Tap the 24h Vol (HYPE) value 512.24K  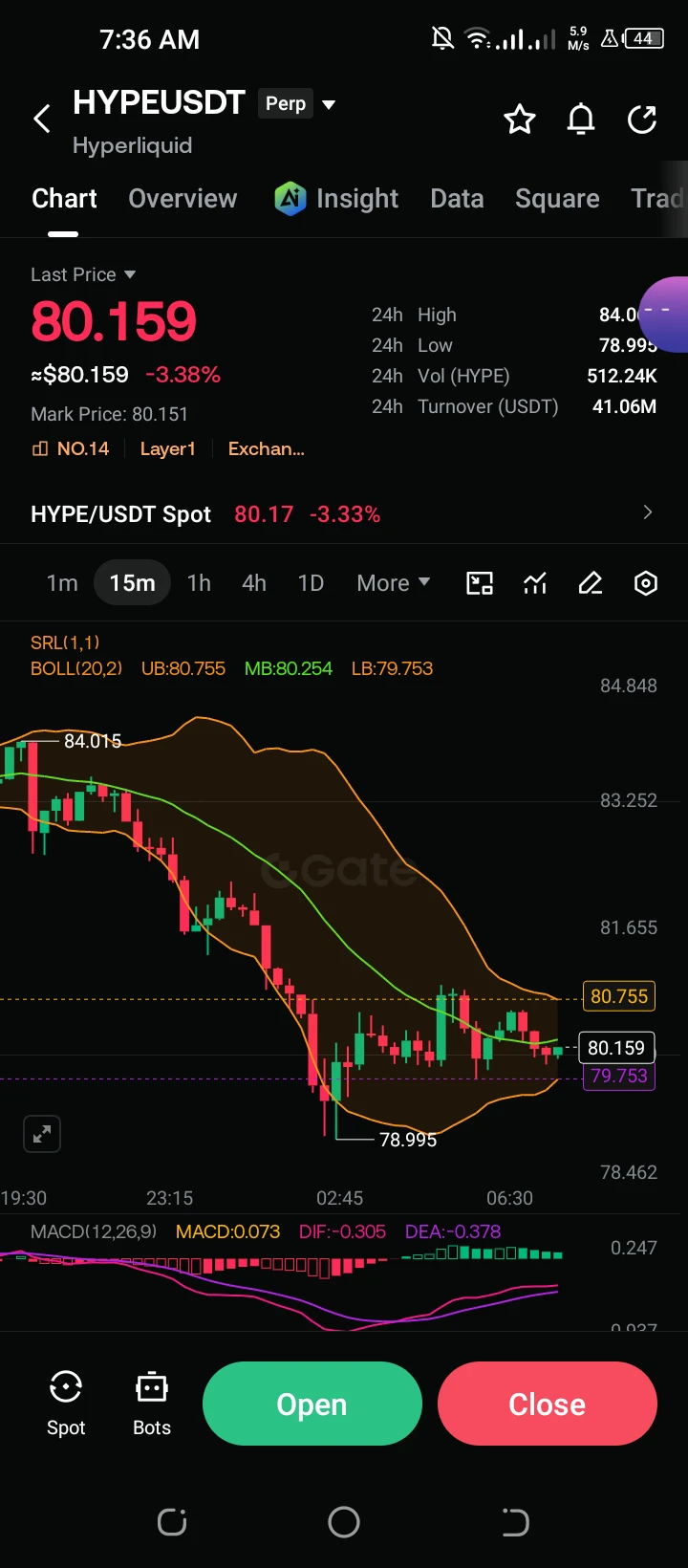click(x=622, y=376)
